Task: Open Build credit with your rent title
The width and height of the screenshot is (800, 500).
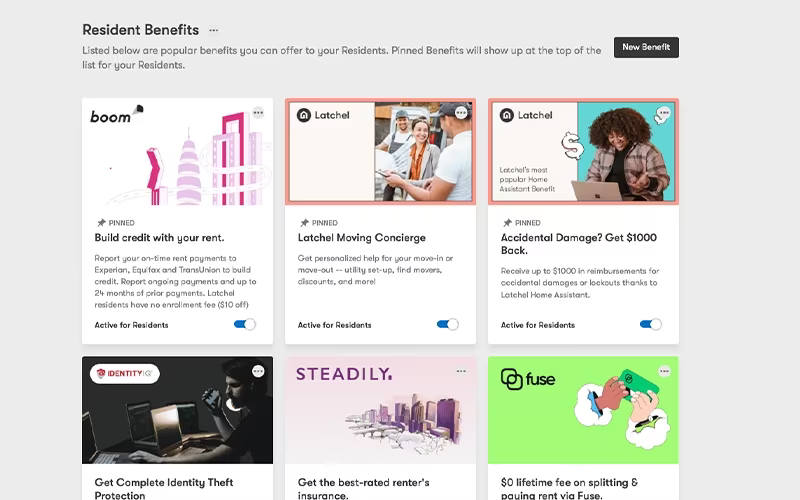Action: tap(159, 238)
